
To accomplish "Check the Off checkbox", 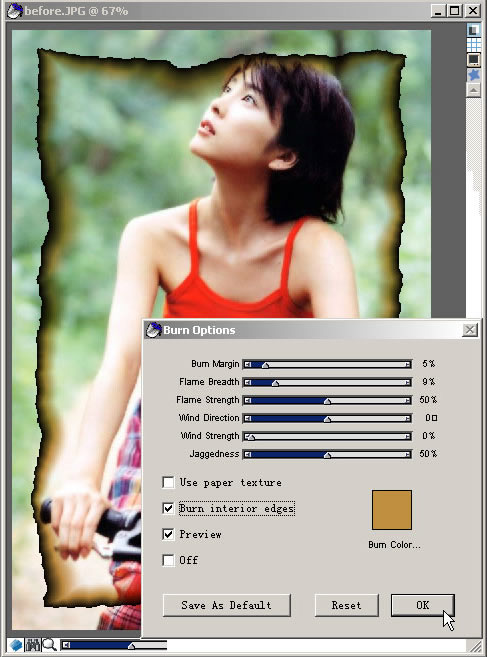I will pos(168,560).
